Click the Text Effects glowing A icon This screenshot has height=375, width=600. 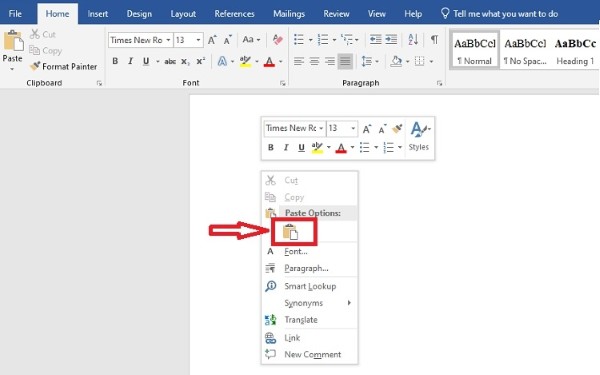pyautogui.click(x=222, y=61)
